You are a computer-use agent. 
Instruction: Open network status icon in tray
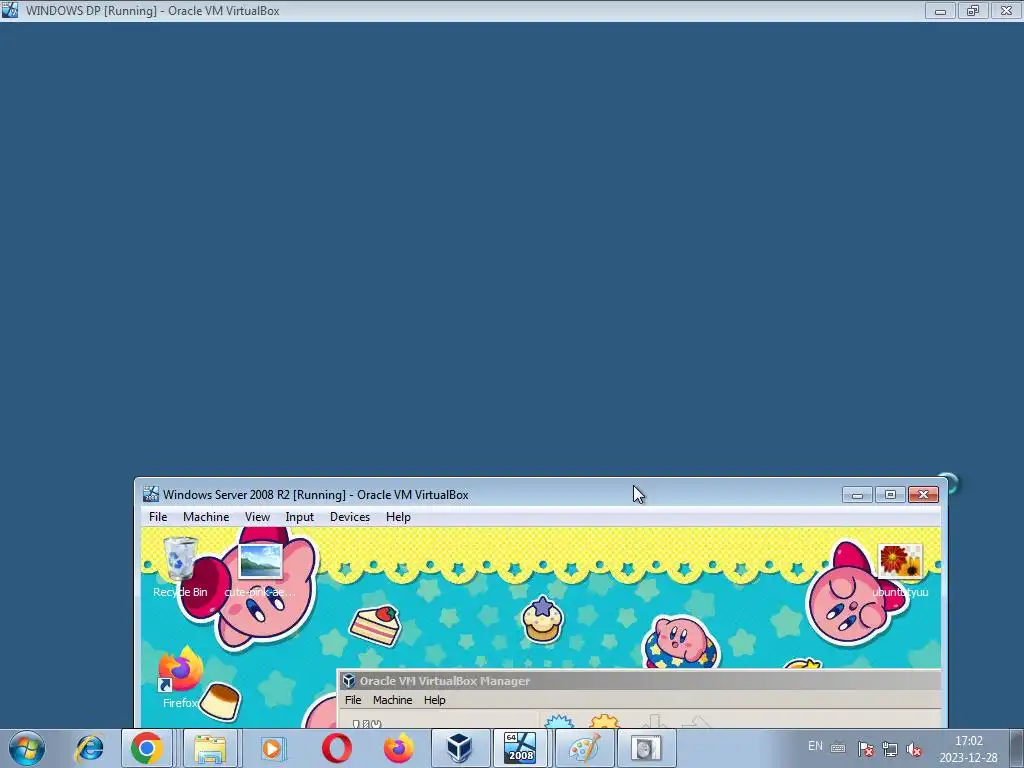pos(889,749)
